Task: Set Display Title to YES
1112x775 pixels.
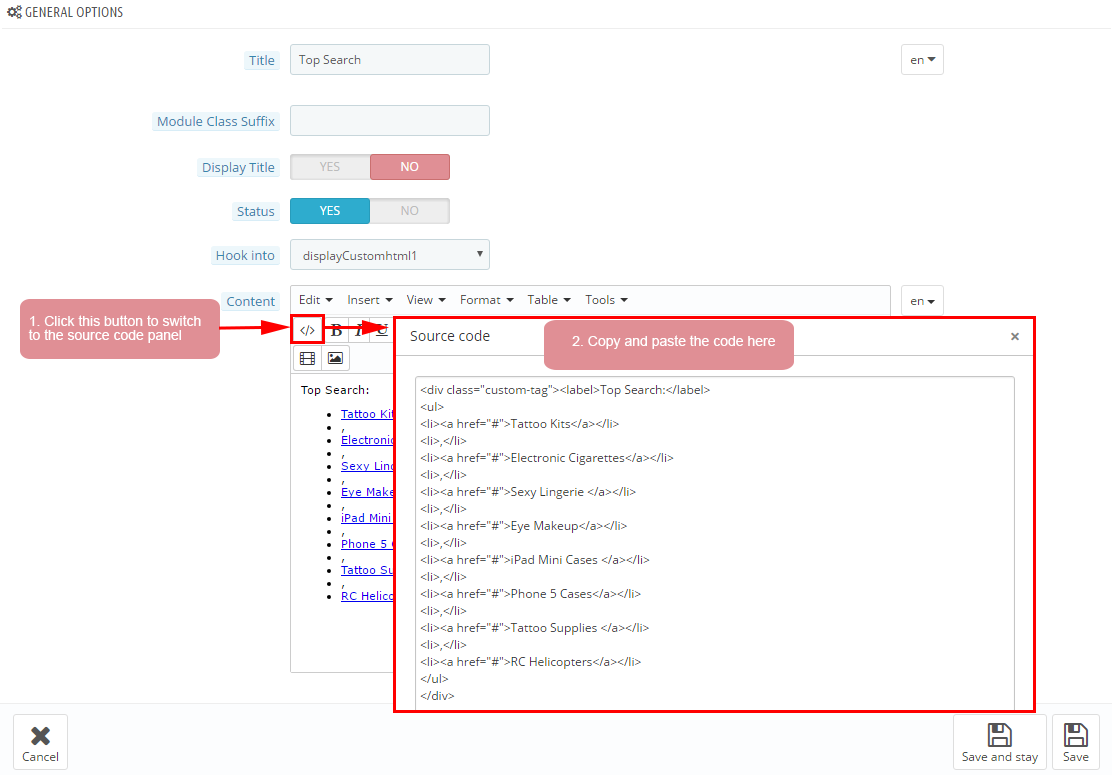Action: point(330,167)
